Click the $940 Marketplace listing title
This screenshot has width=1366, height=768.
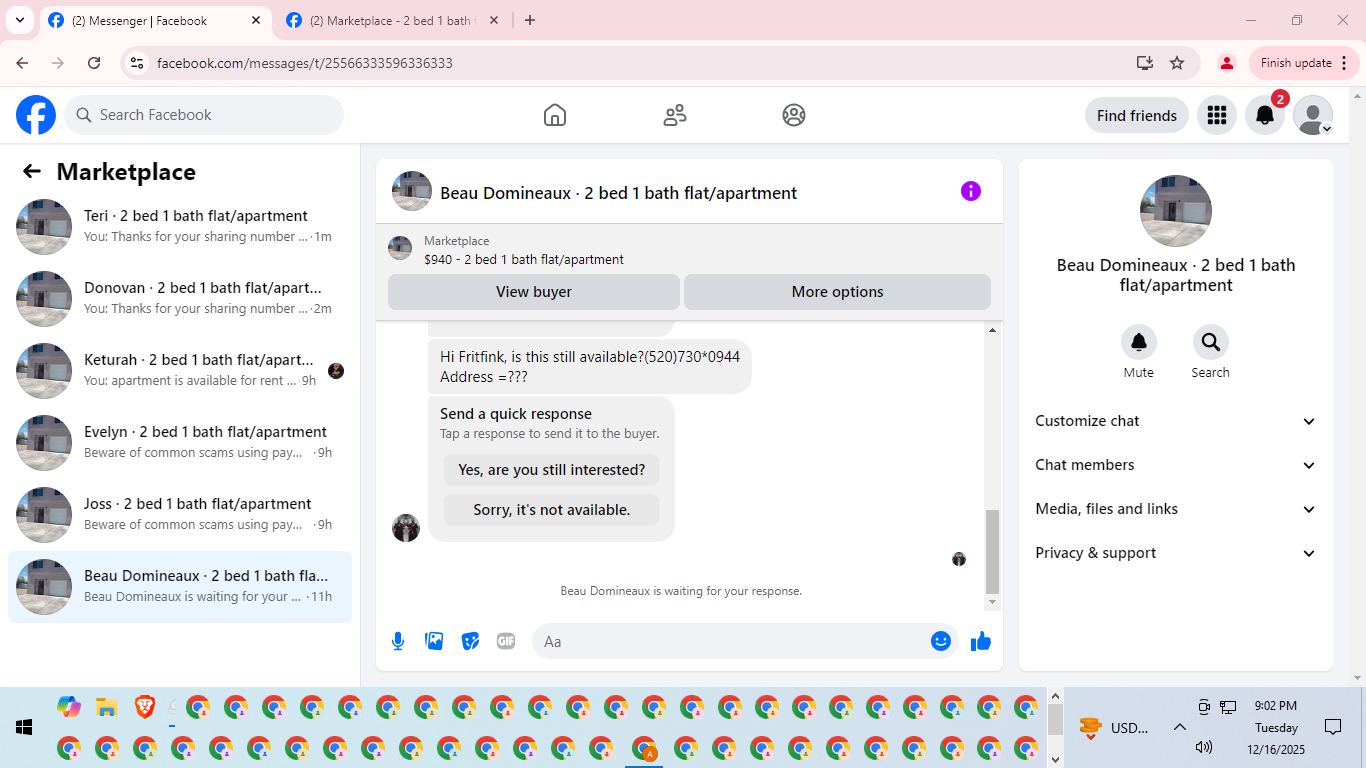click(x=524, y=259)
